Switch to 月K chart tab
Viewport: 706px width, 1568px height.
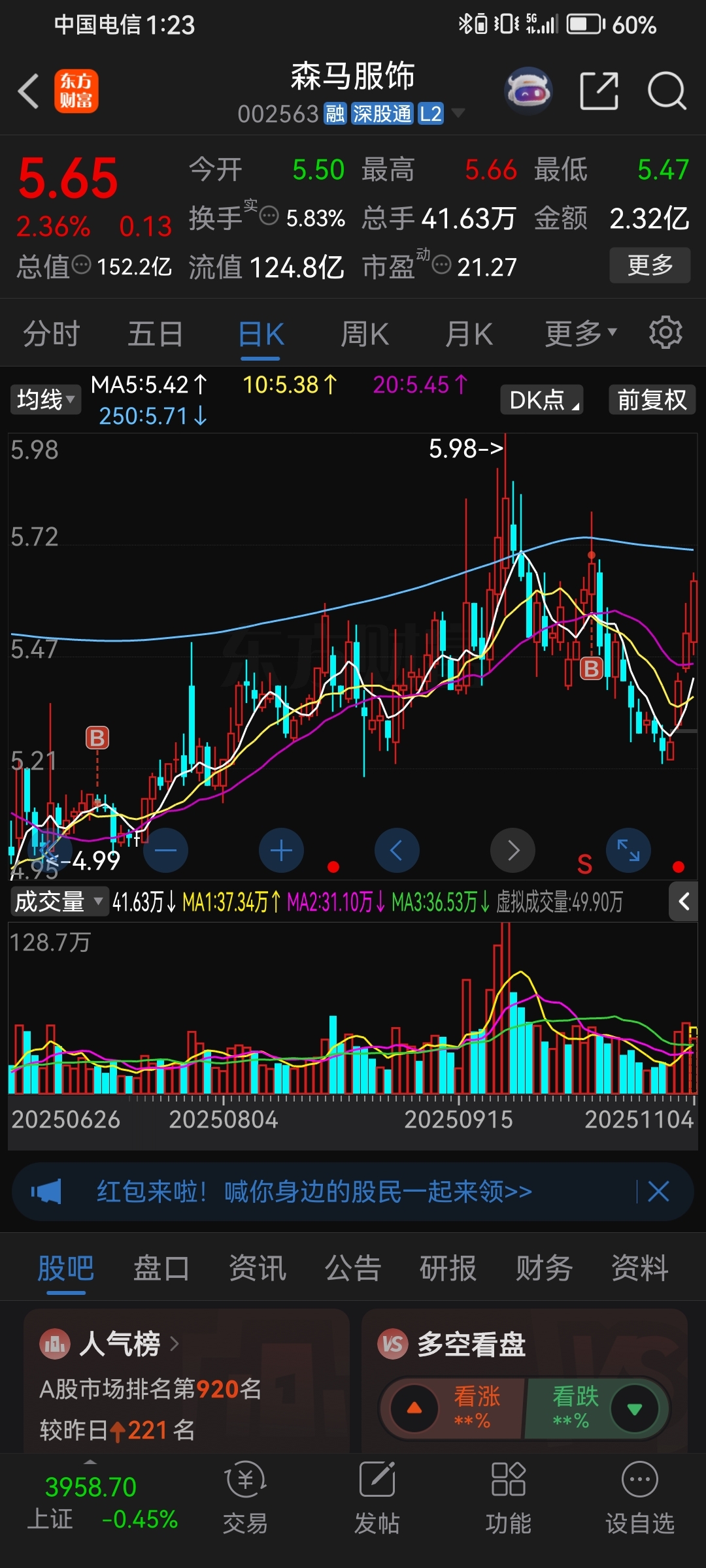tap(469, 334)
